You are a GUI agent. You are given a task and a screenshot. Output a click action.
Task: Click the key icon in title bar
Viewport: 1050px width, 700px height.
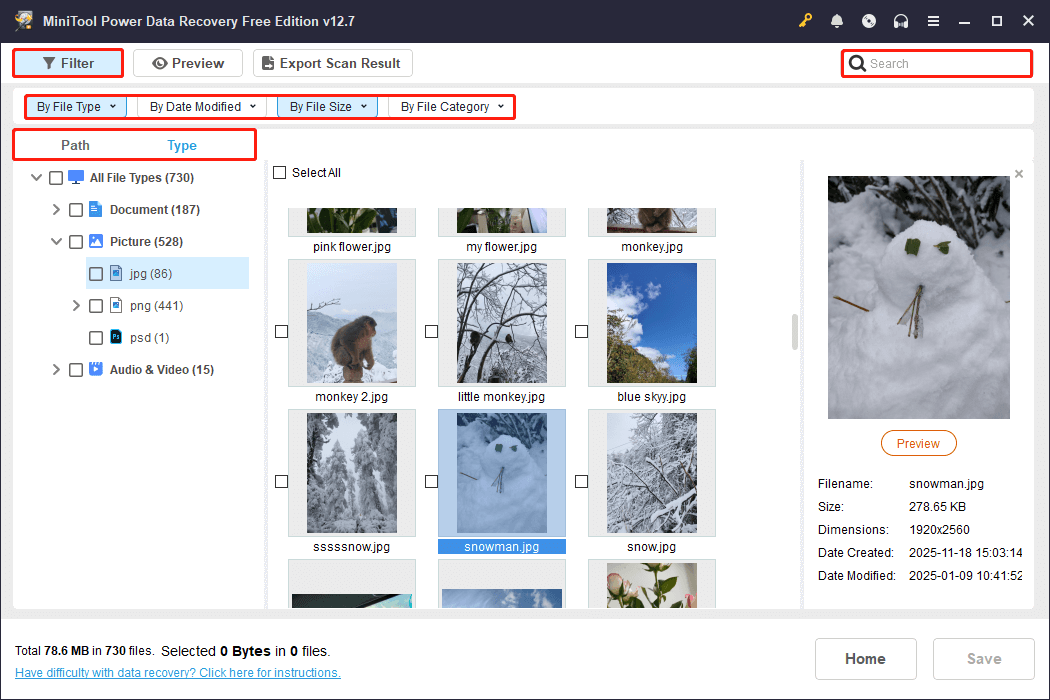tap(805, 21)
